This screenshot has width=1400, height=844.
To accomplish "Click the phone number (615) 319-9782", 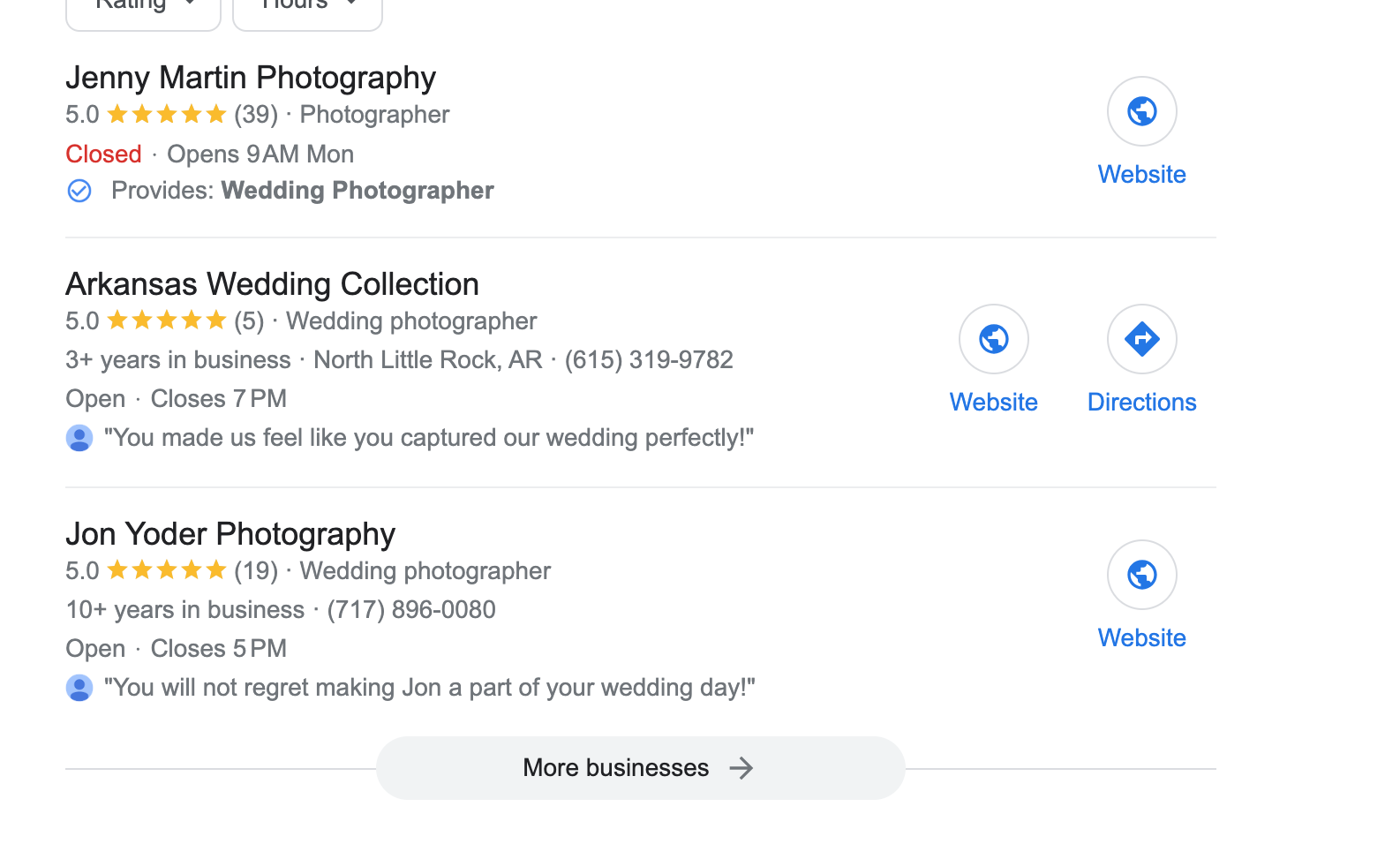I will click(649, 360).
